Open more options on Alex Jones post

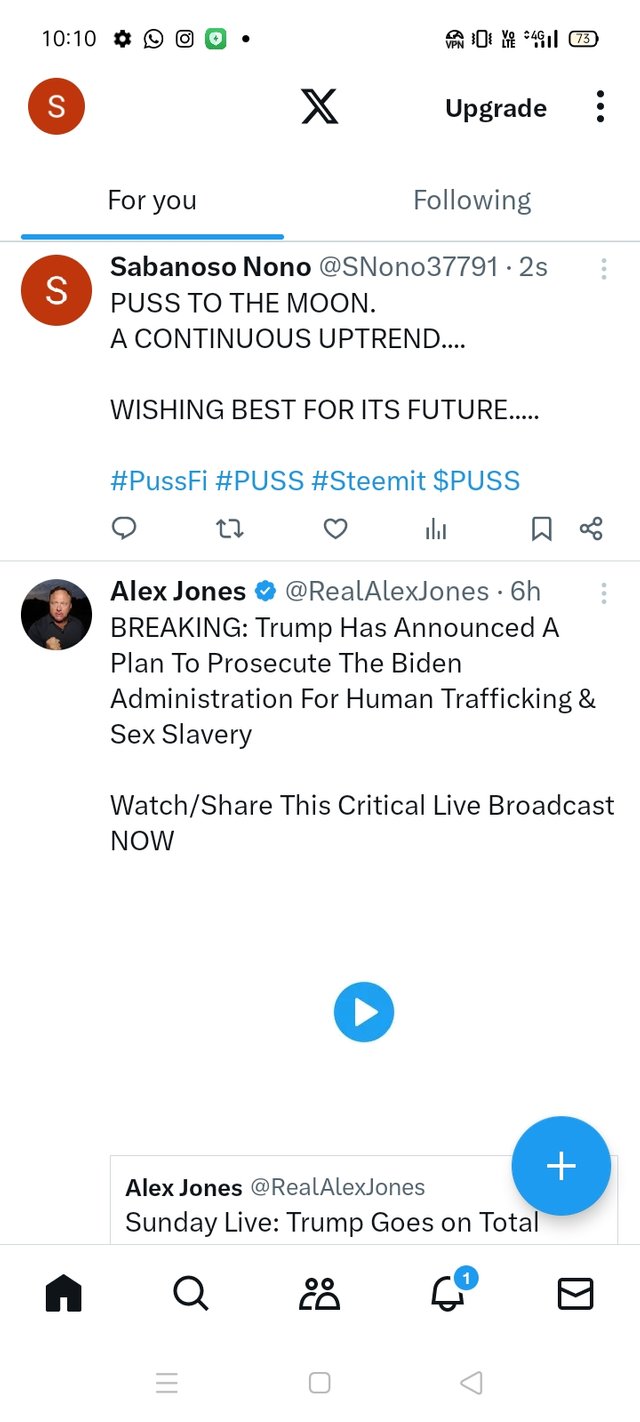(x=604, y=593)
